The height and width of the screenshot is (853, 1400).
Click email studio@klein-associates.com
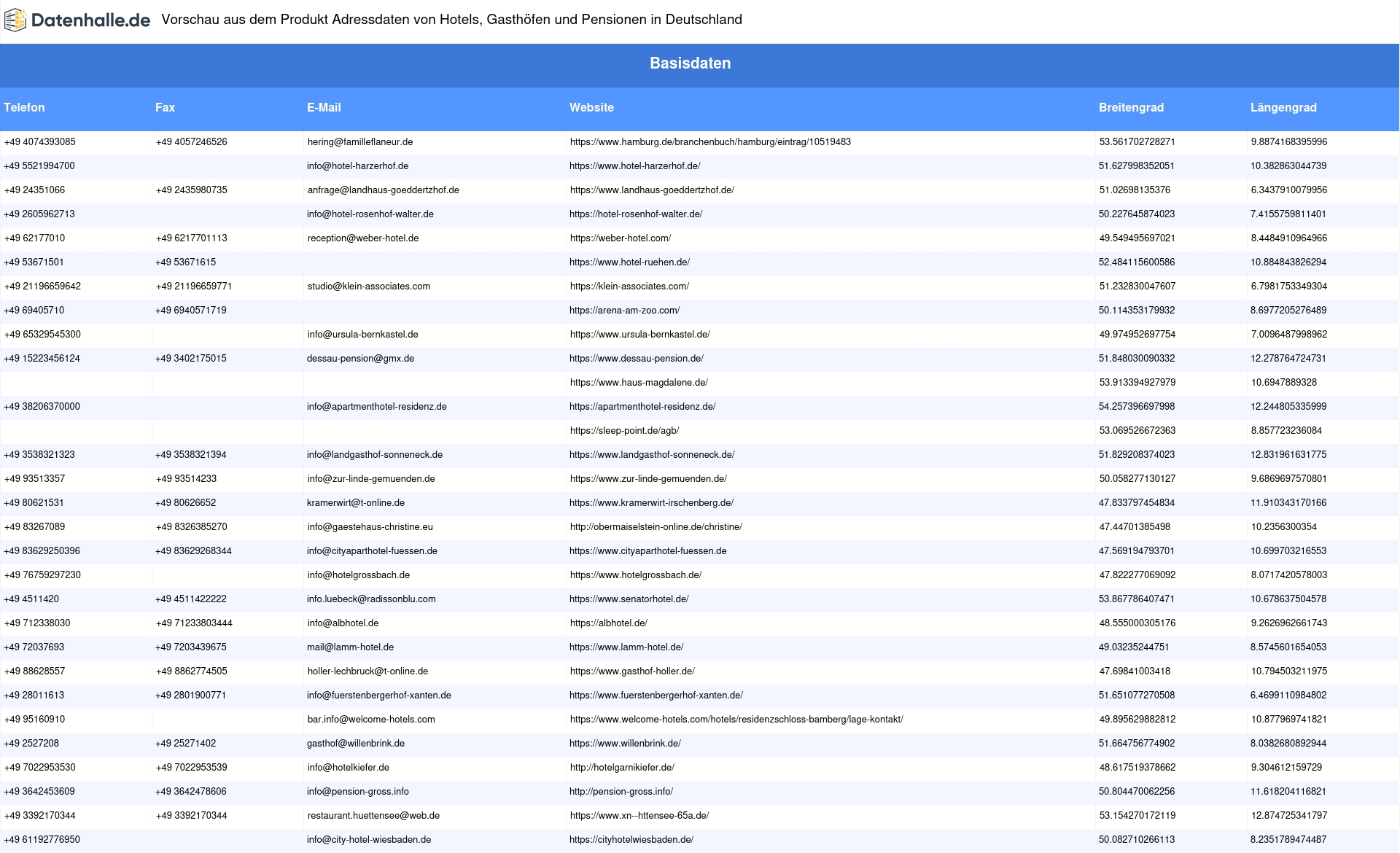click(369, 287)
